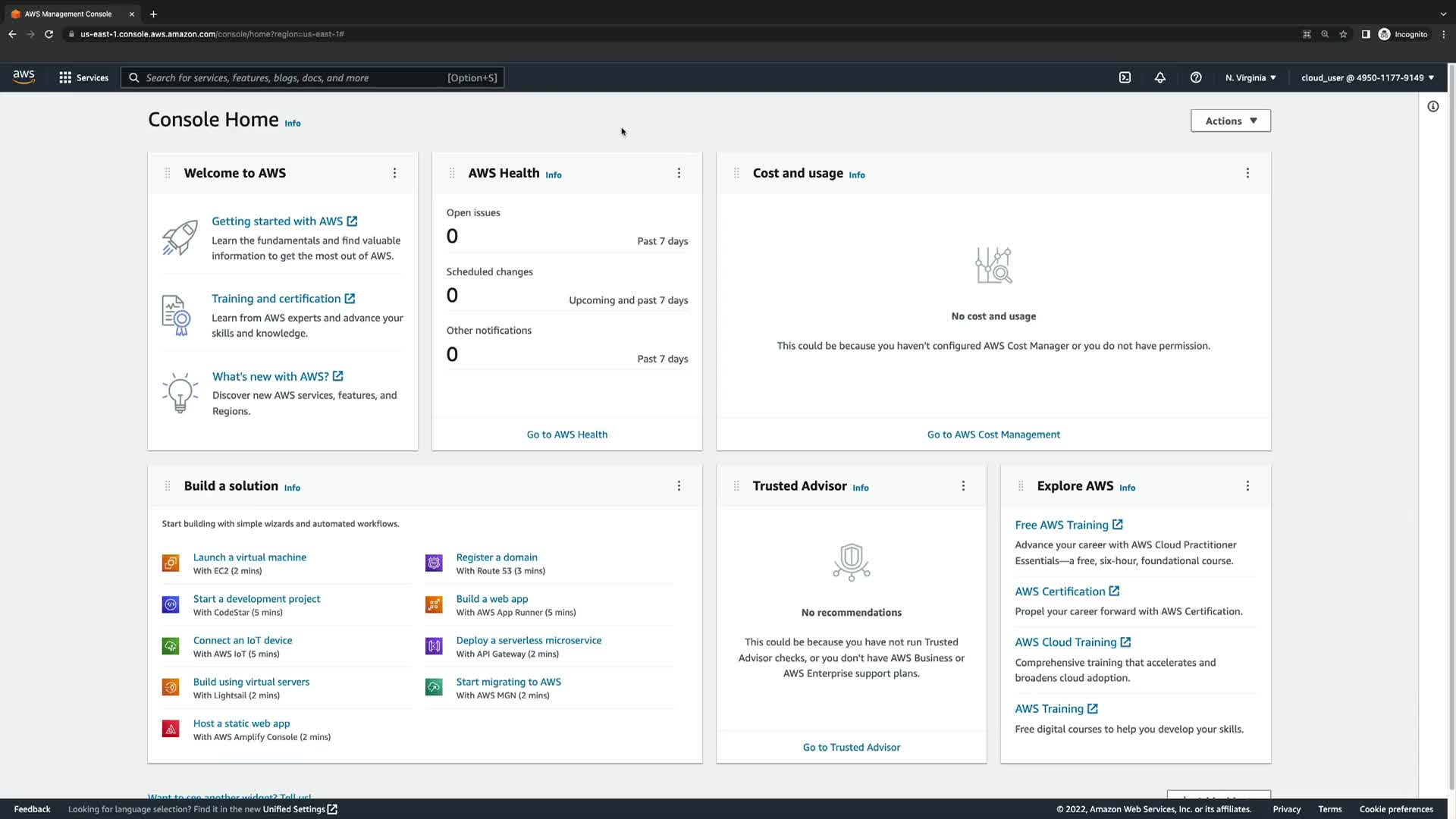Screen dimensions: 1456x819
Task: Open the info panel icon at right edge
Action: (x=1432, y=106)
